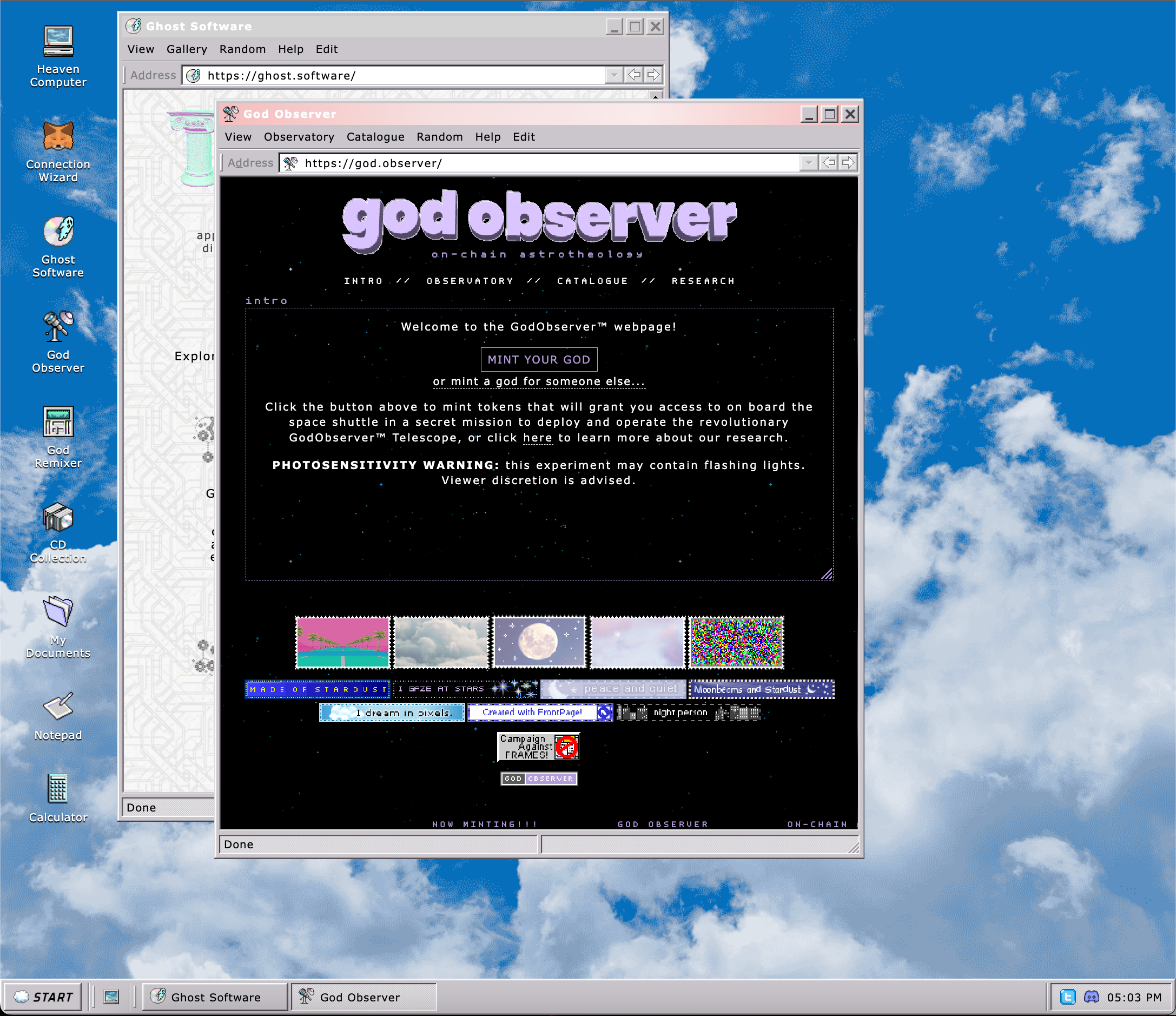Launch the Calculator desktop icon
This screenshot has width=1176, height=1016.
58,789
